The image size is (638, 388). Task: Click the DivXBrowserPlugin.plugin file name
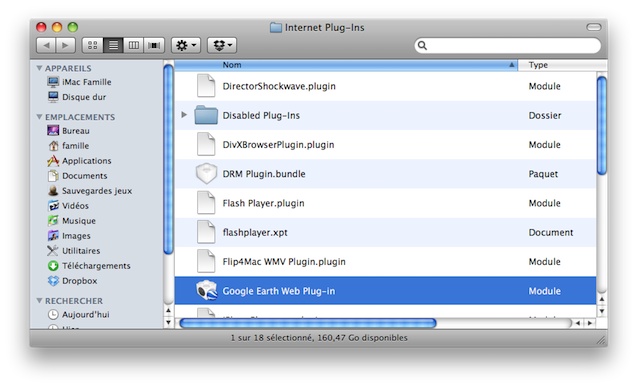(278, 145)
